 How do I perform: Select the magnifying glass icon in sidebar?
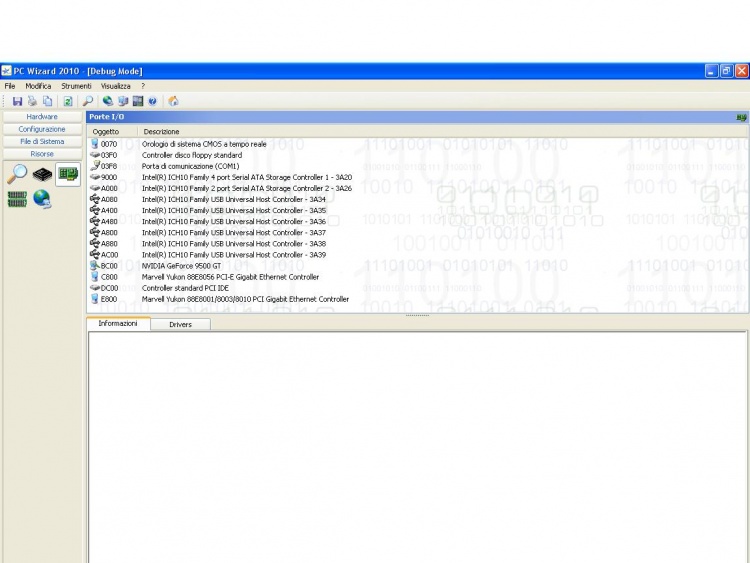(x=17, y=174)
